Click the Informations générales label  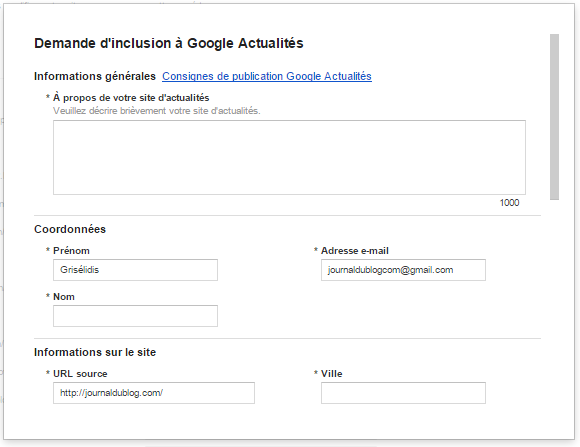point(95,76)
